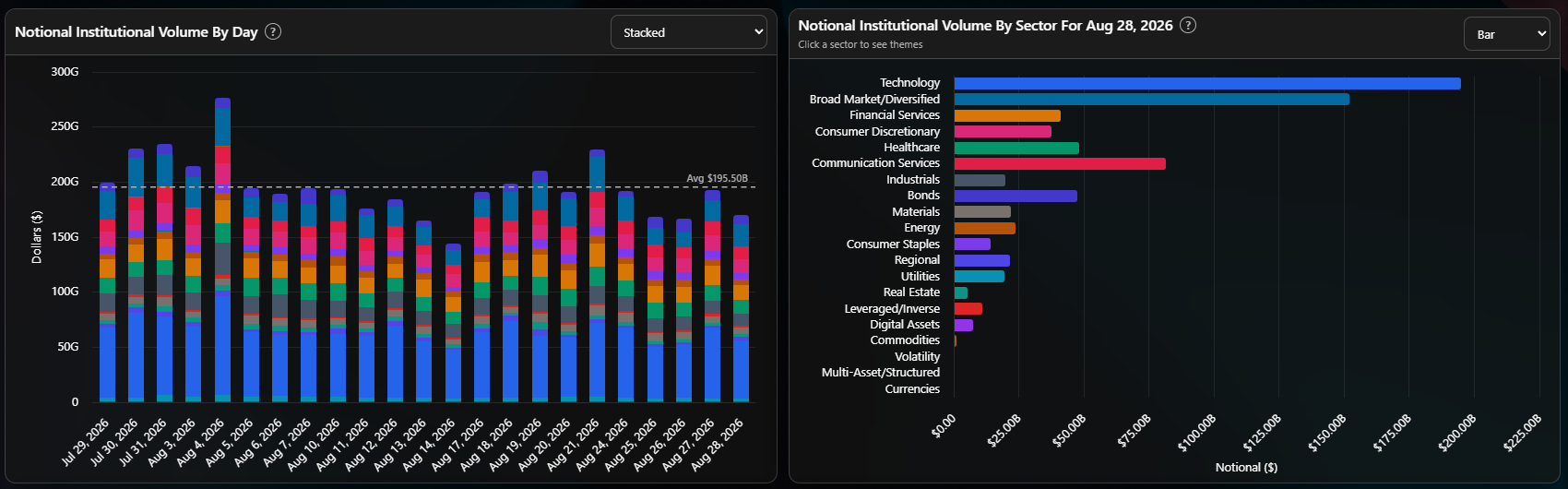The width and height of the screenshot is (1568, 489).
Task: Click the Aug 19, 2026 stacked bar
Action: 540,286
